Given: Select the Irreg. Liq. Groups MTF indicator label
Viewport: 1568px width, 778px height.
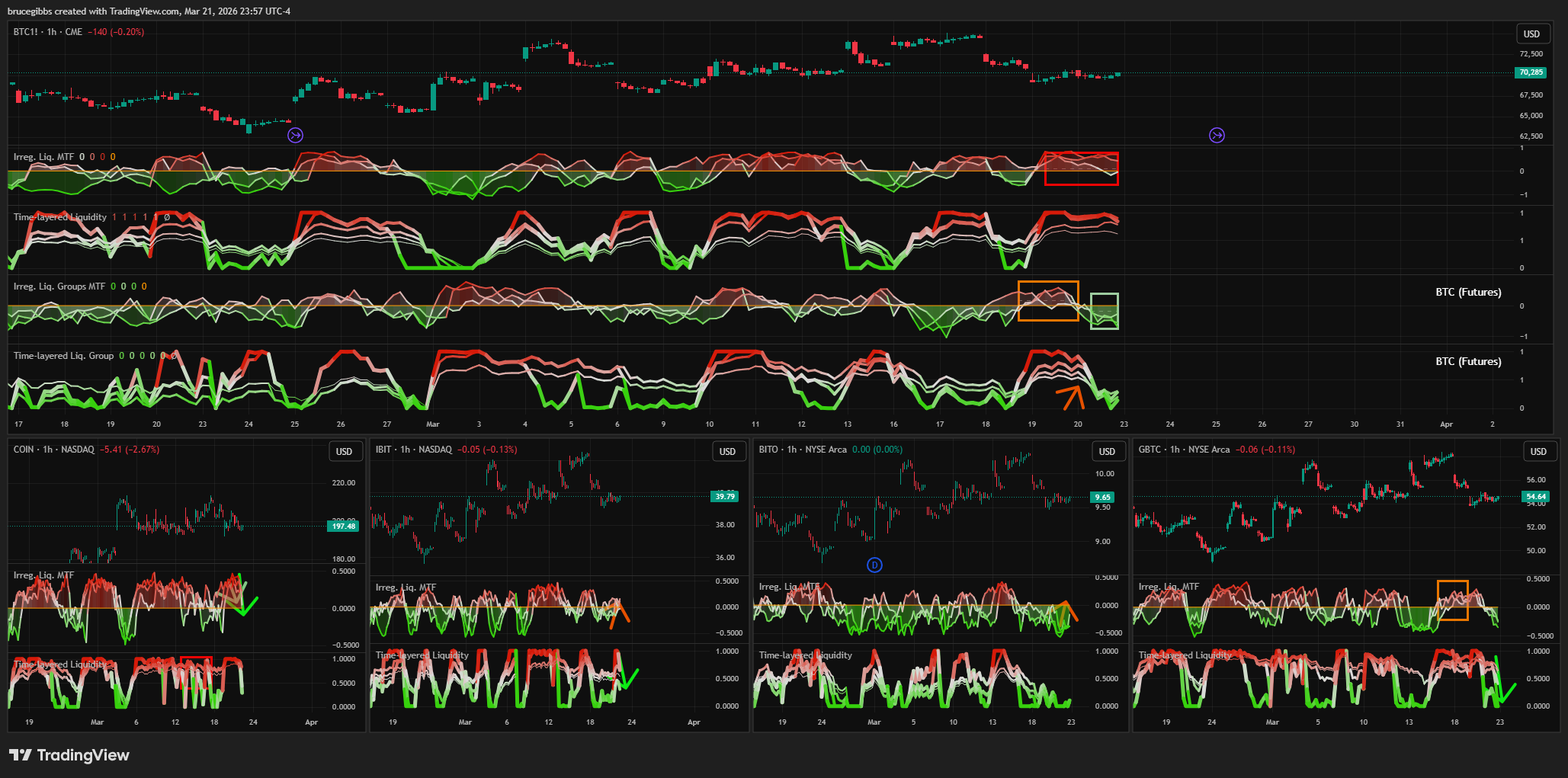Looking at the screenshot, I should [x=59, y=287].
